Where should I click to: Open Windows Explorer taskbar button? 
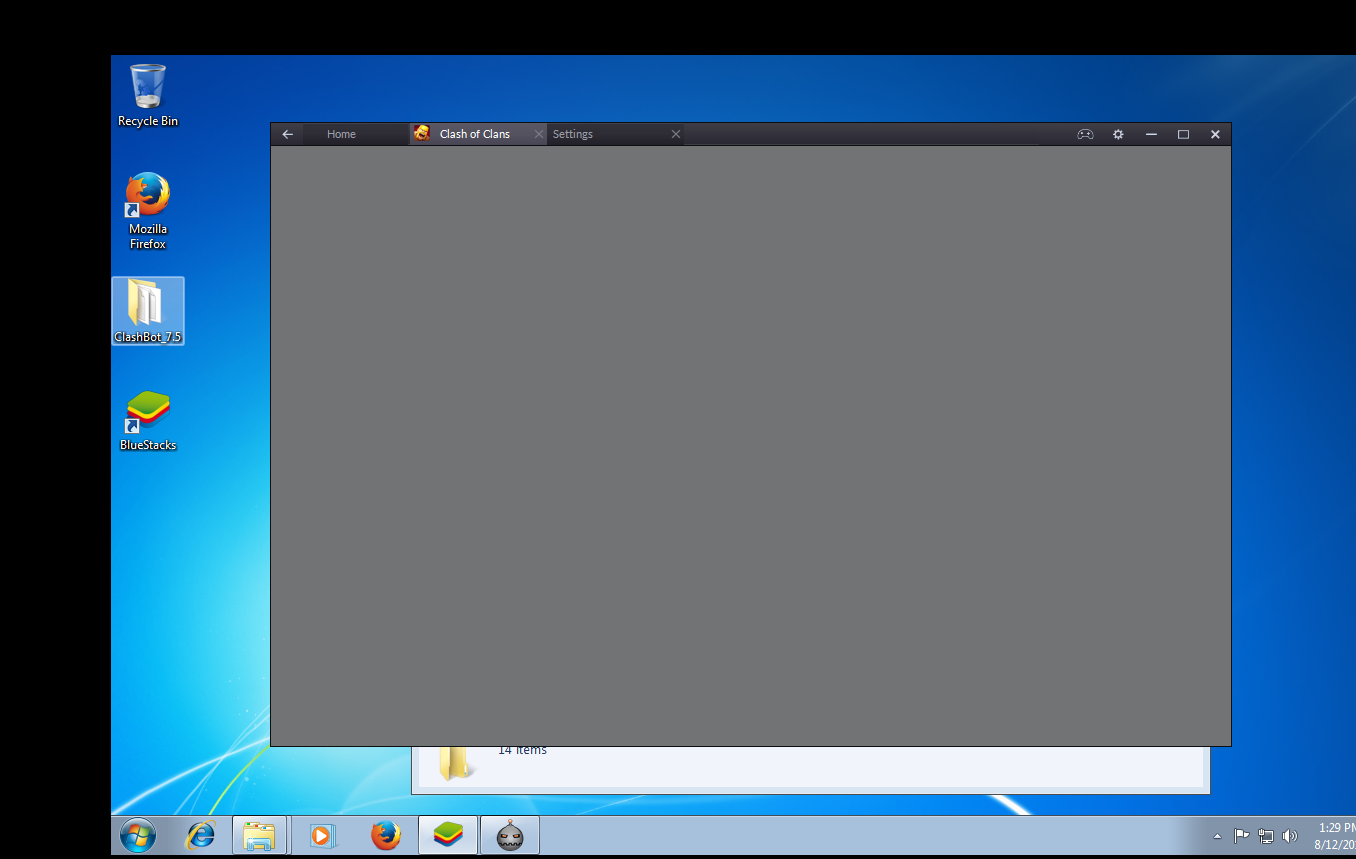tap(260, 835)
